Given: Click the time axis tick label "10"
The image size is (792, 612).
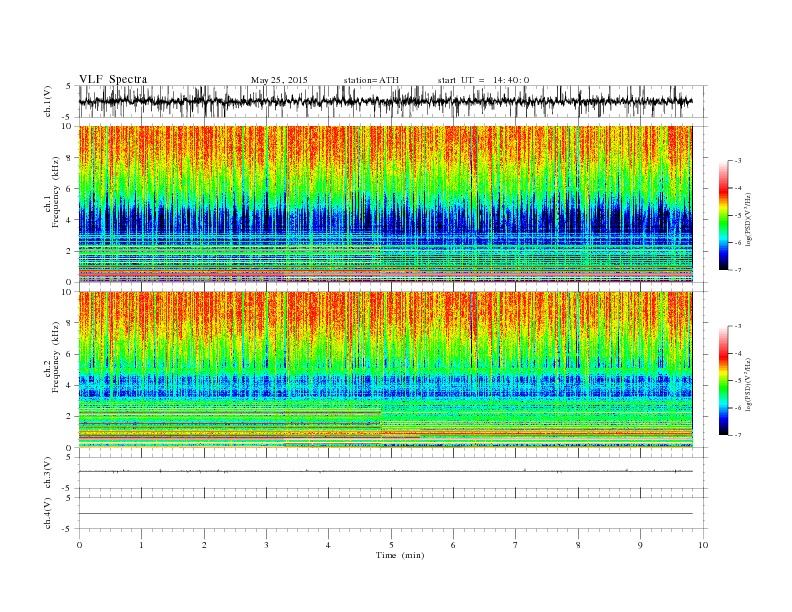Looking at the screenshot, I should pyautogui.click(x=703, y=545).
